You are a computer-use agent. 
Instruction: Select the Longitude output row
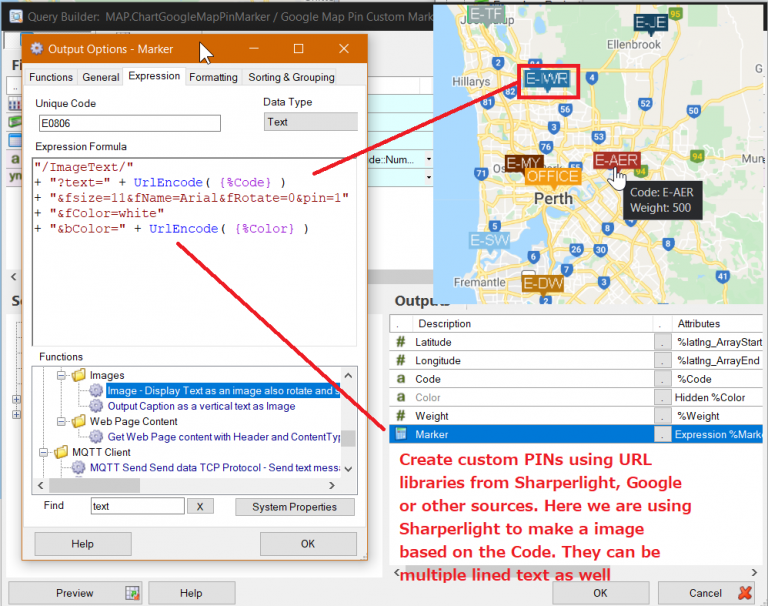click(576, 361)
